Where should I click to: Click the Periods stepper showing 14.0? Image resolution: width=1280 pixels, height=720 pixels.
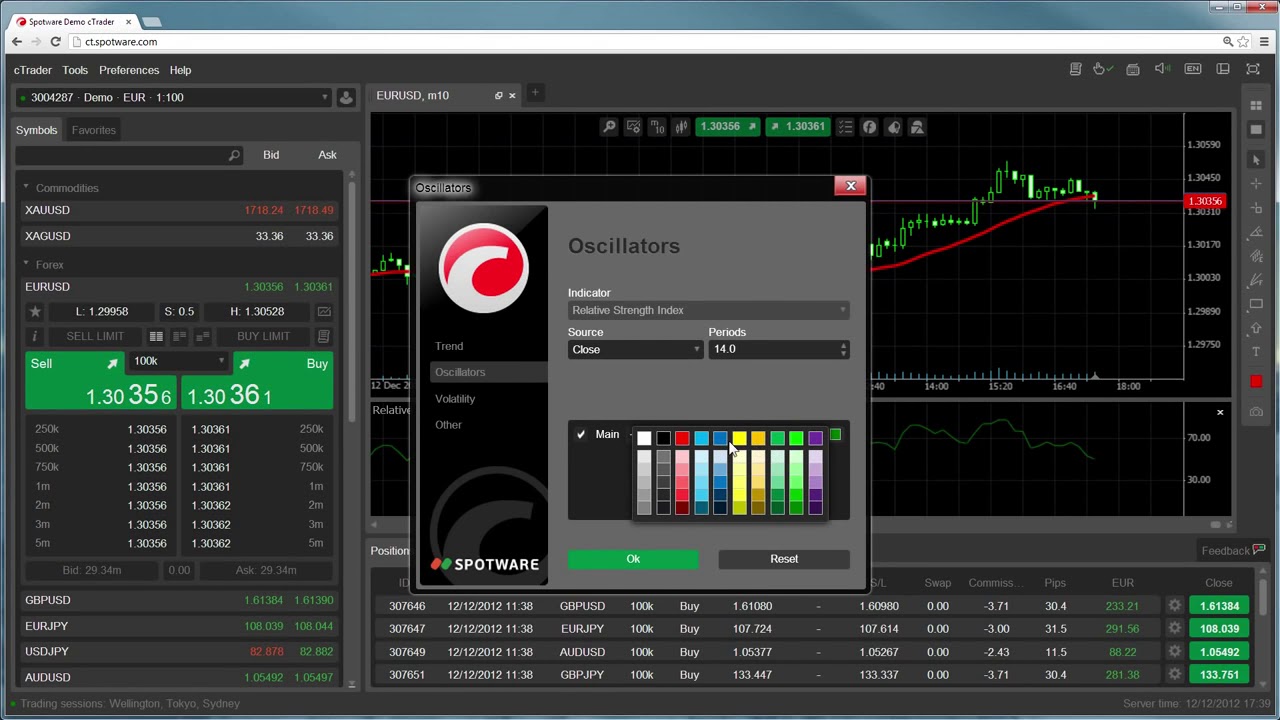tap(779, 349)
